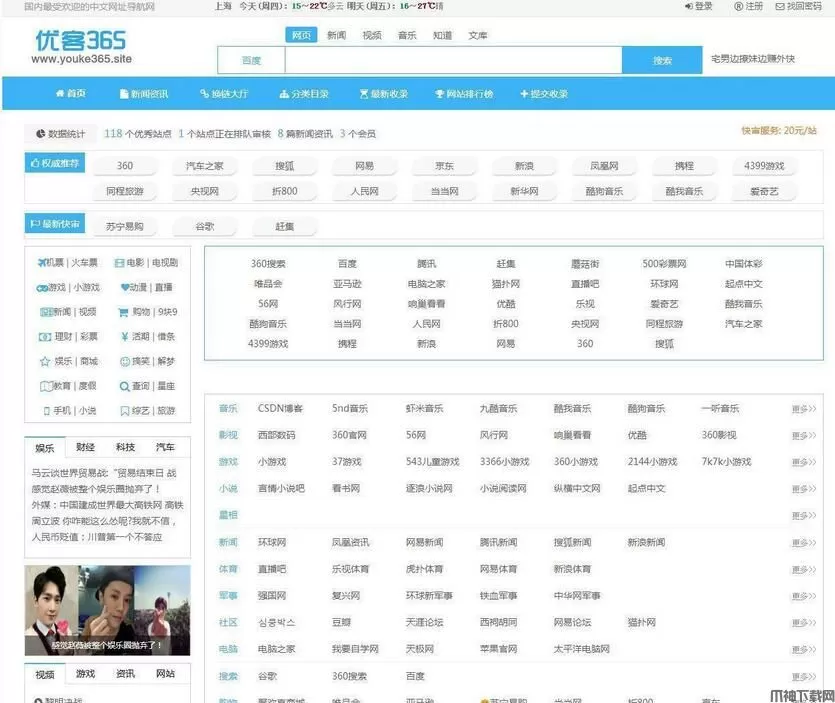This screenshot has height=703, width=835.
Task: Open the 百度 search engine selector
Action: click(x=251, y=61)
